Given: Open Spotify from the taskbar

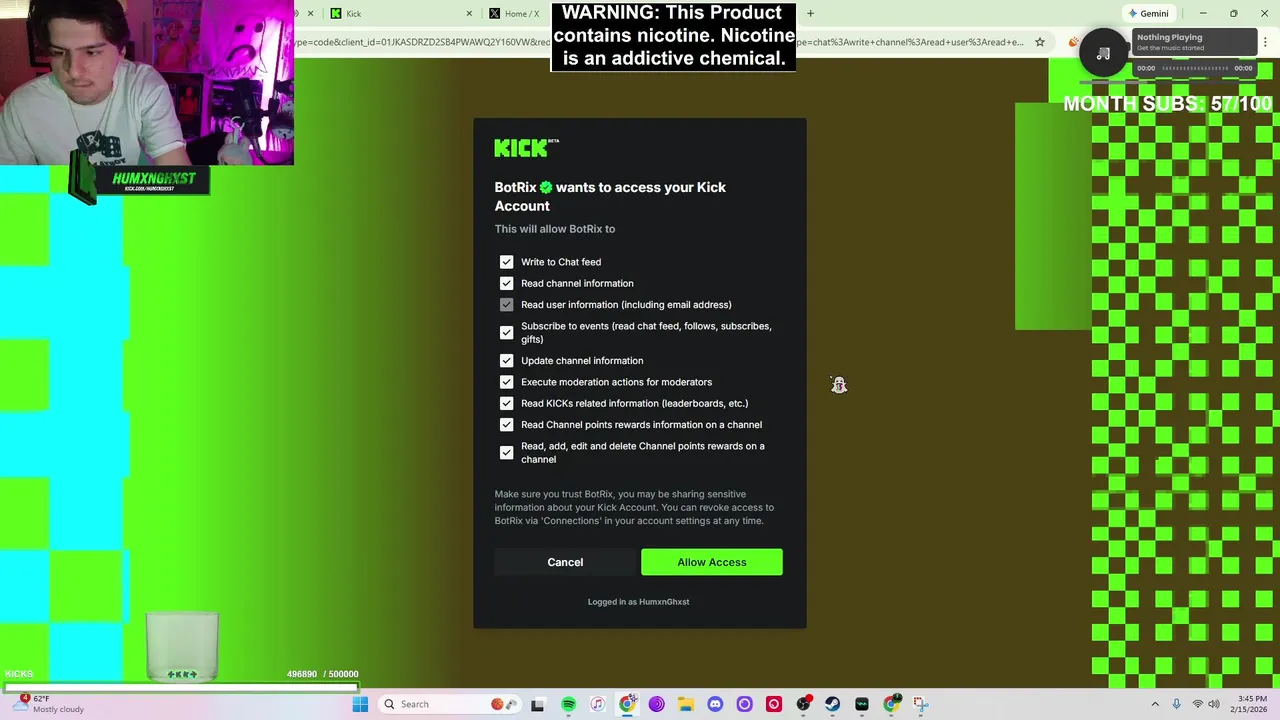Looking at the screenshot, I should [x=568, y=704].
